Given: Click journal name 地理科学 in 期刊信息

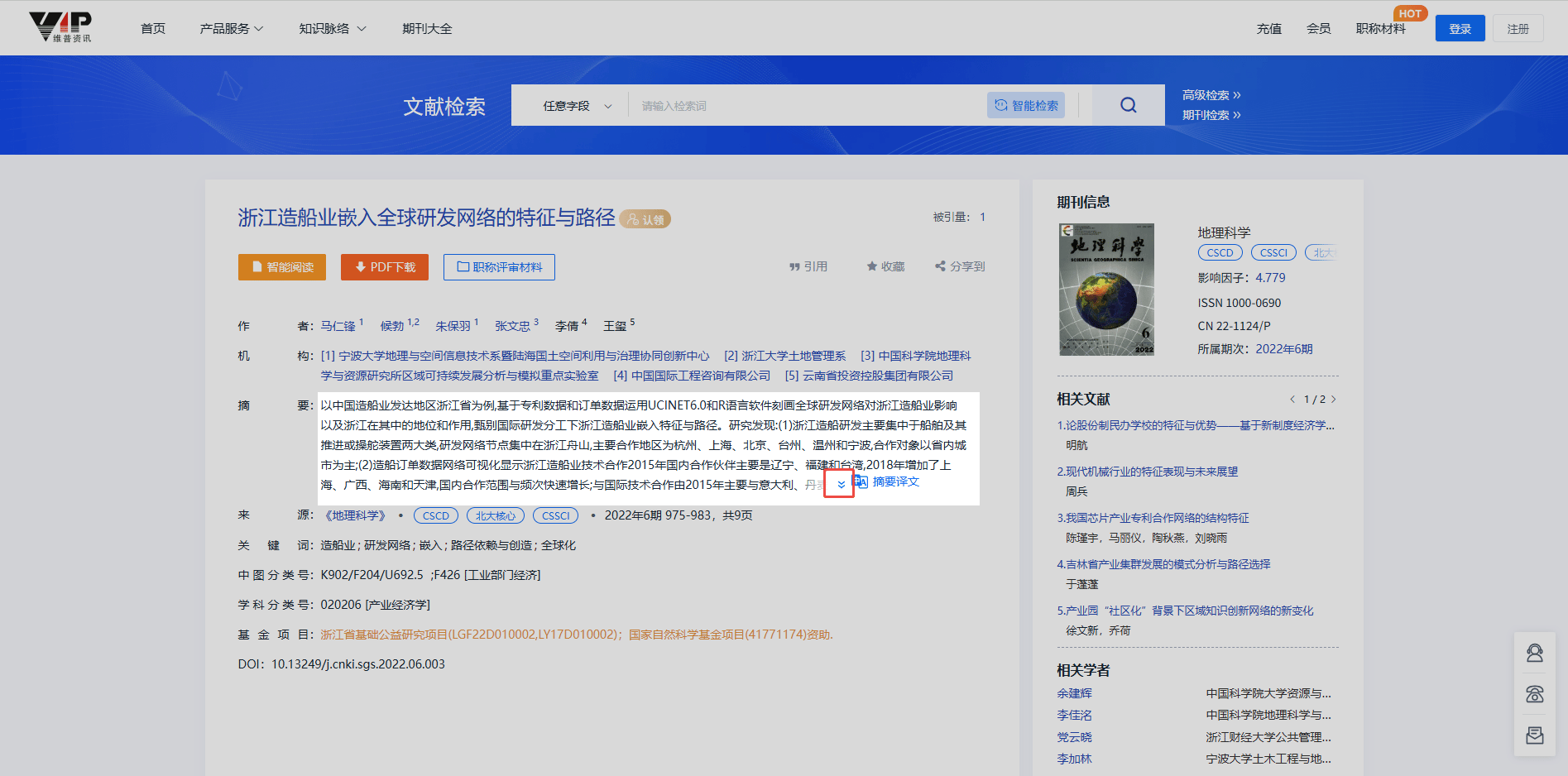Looking at the screenshot, I should tap(1224, 232).
